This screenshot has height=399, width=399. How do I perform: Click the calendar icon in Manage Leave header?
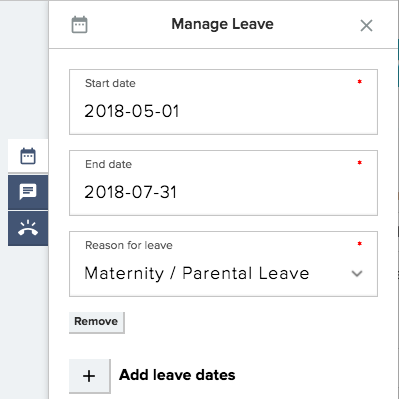(x=80, y=25)
